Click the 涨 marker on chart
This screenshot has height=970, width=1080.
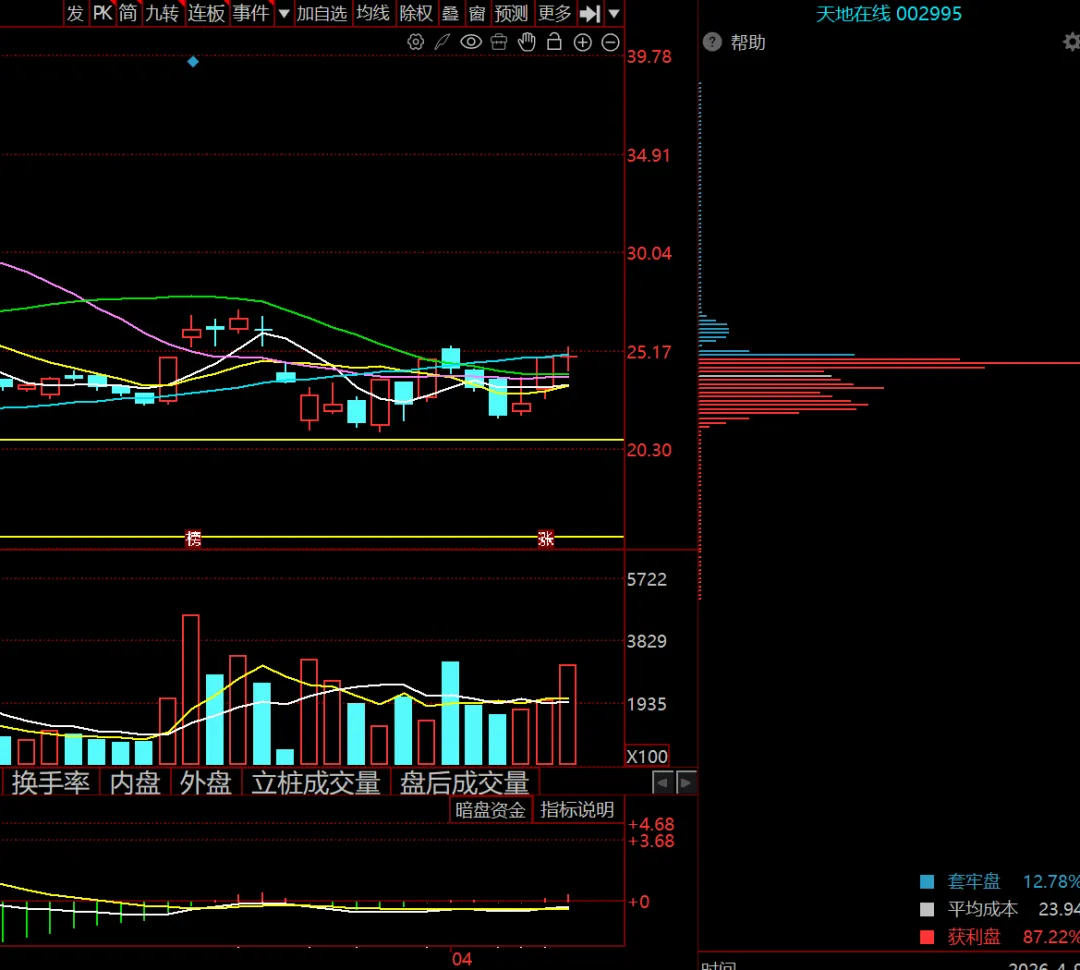[546, 538]
